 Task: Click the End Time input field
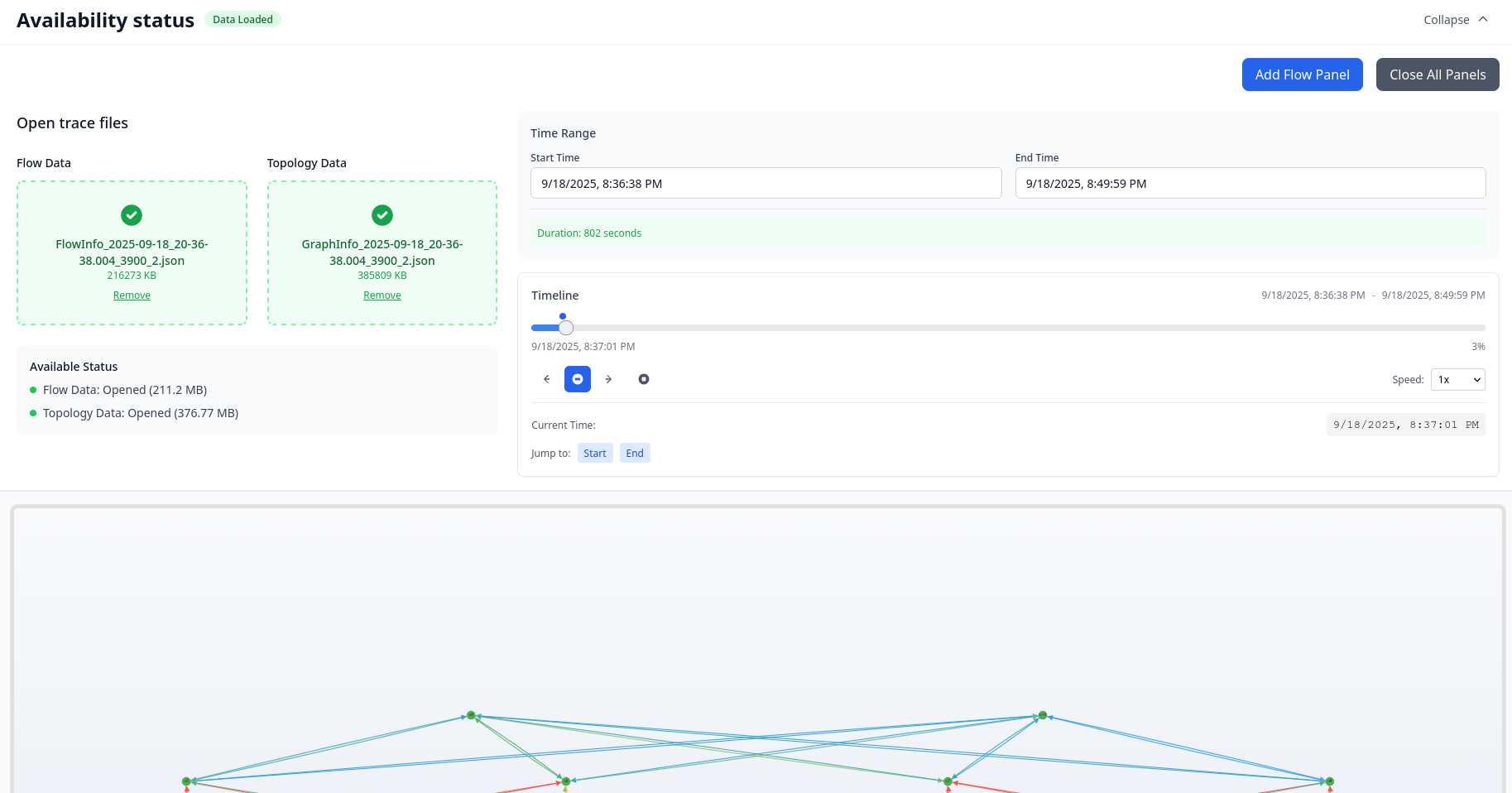(1250, 184)
